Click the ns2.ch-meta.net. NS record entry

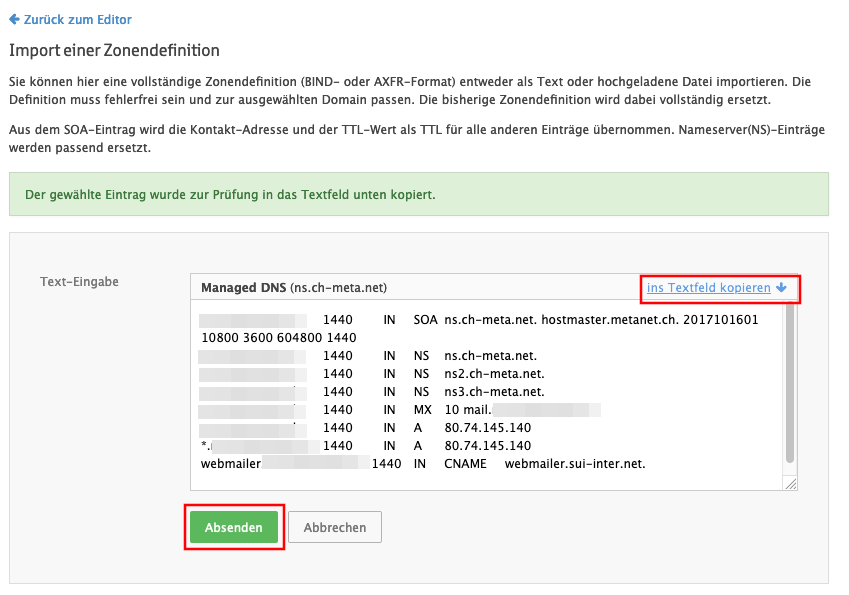(494, 373)
